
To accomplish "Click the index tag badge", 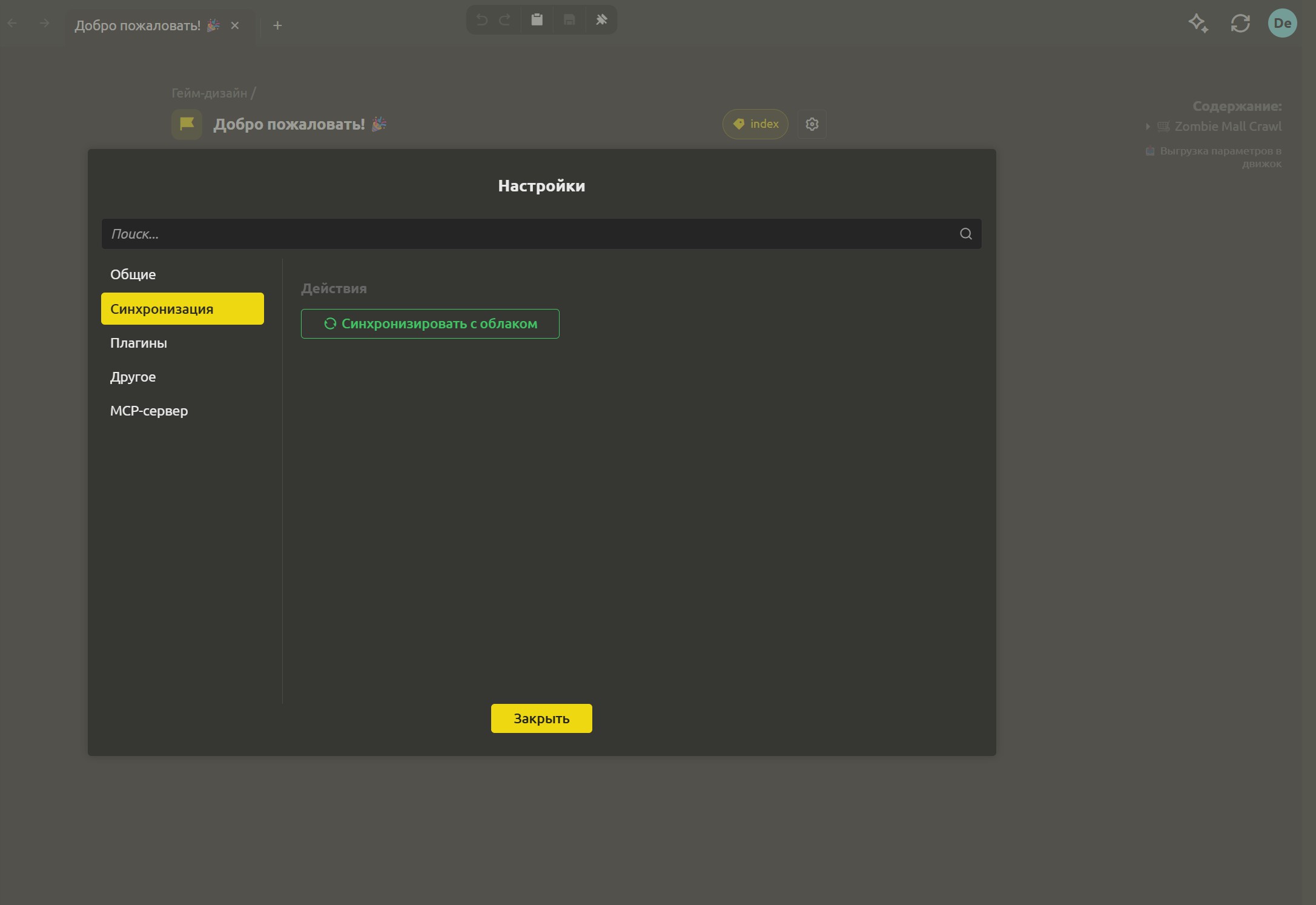I will pyautogui.click(x=755, y=124).
